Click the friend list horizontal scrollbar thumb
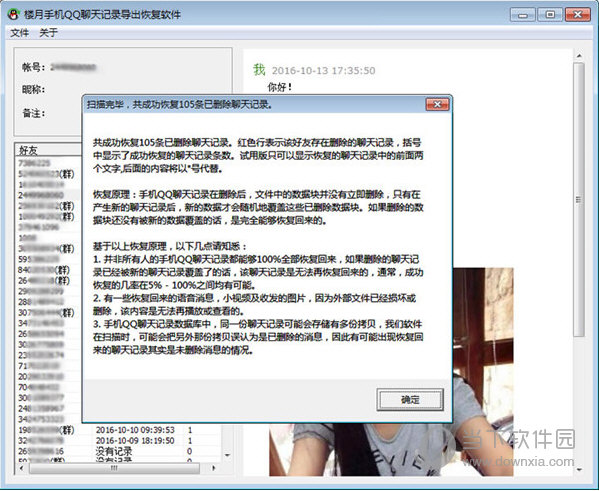The image size is (599, 491). click(x=114, y=468)
